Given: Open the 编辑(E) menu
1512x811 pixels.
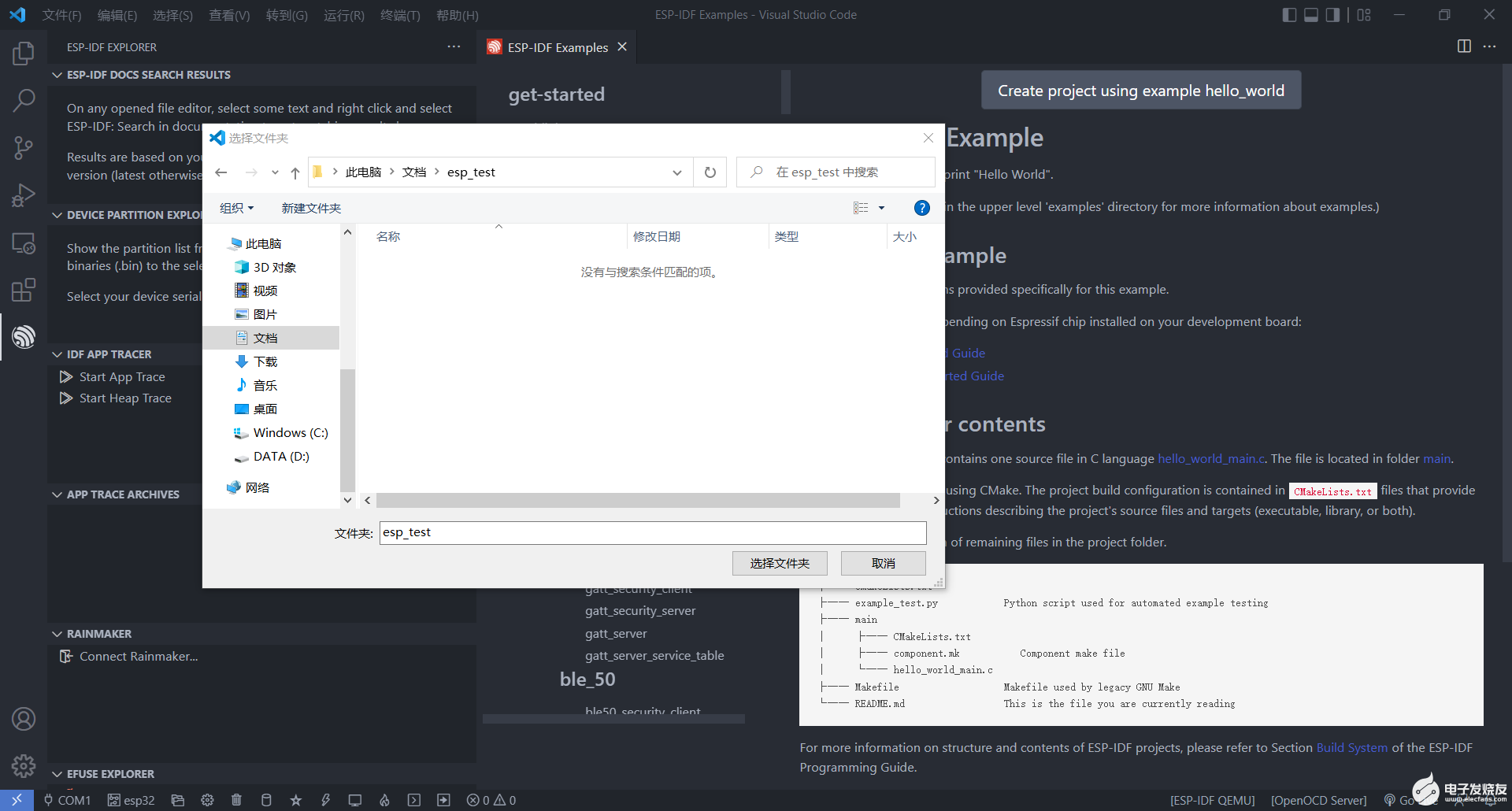Looking at the screenshot, I should [117, 15].
